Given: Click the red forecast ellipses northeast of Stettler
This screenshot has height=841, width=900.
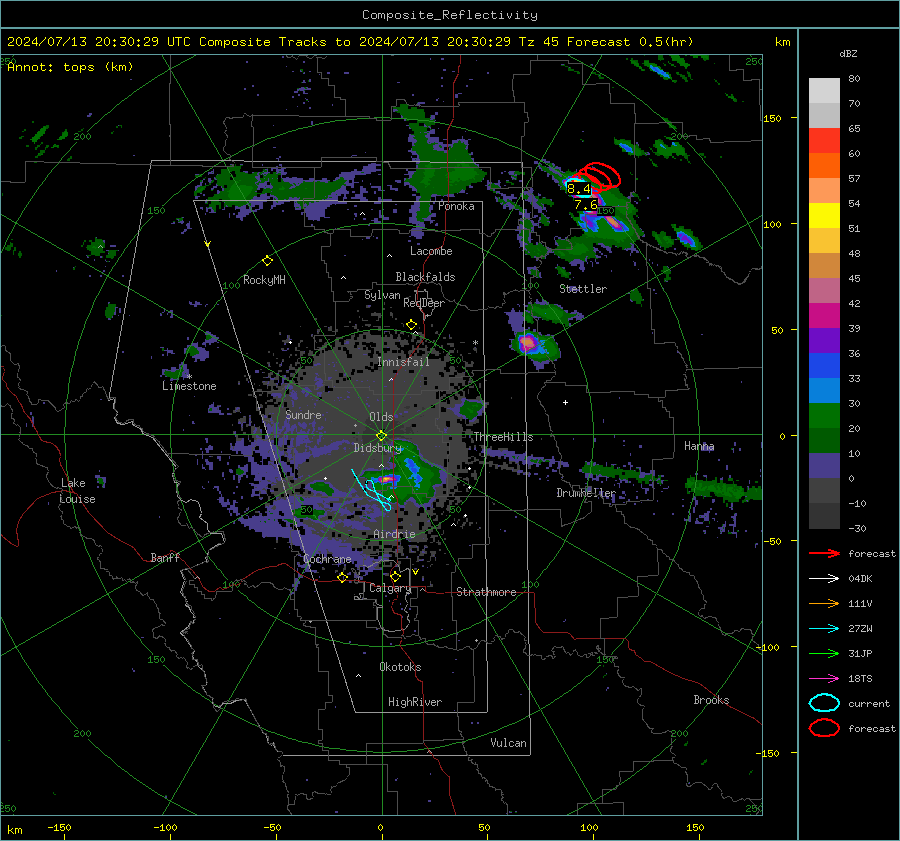Looking at the screenshot, I should [597, 176].
